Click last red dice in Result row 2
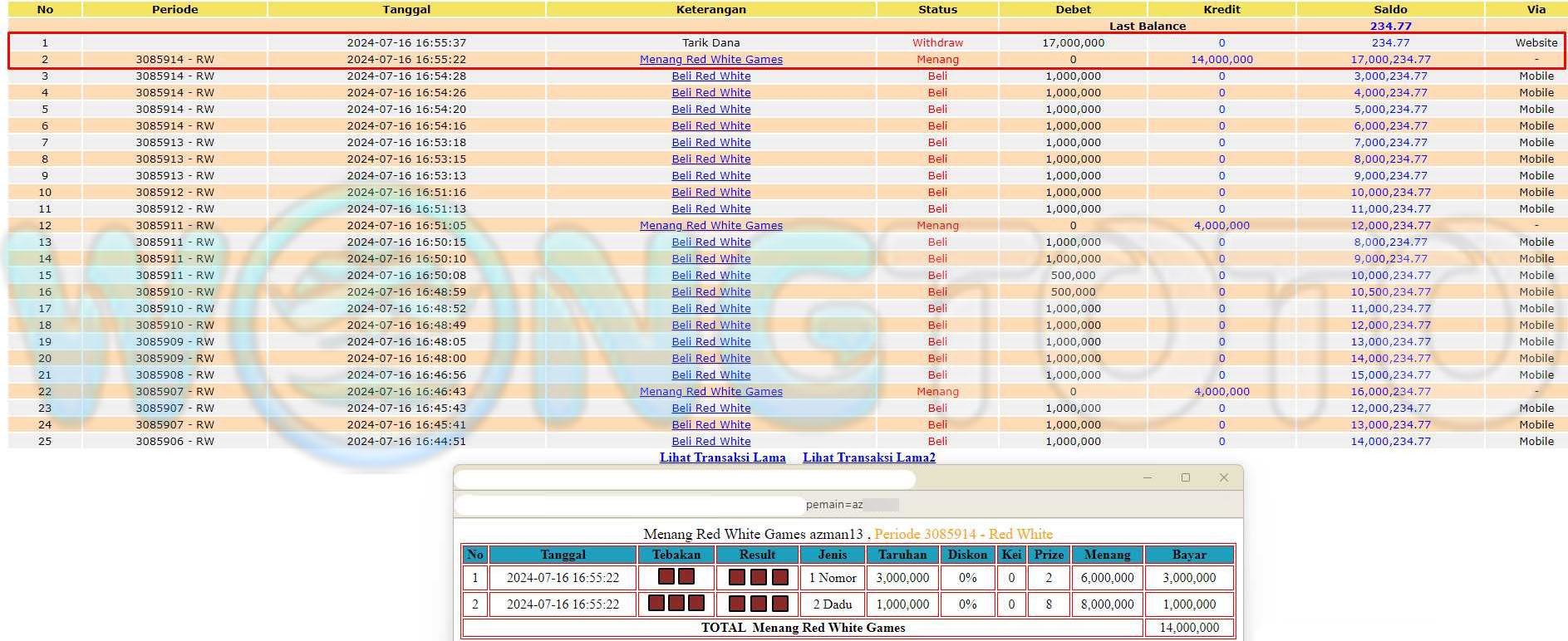Screen dimensions: 1568x641 [x=779, y=604]
